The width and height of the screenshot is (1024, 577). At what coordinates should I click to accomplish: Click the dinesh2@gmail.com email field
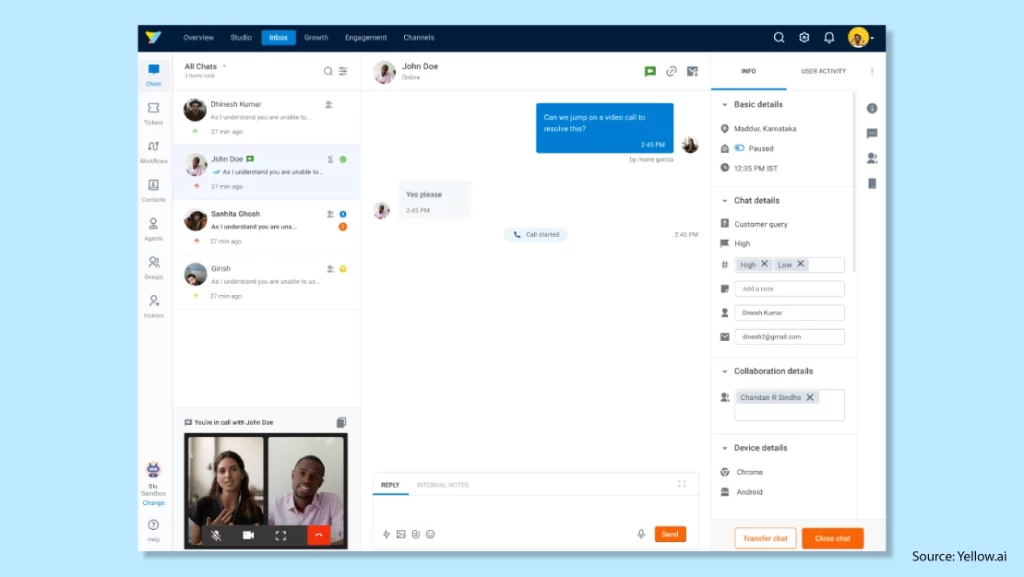tap(789, 337)
